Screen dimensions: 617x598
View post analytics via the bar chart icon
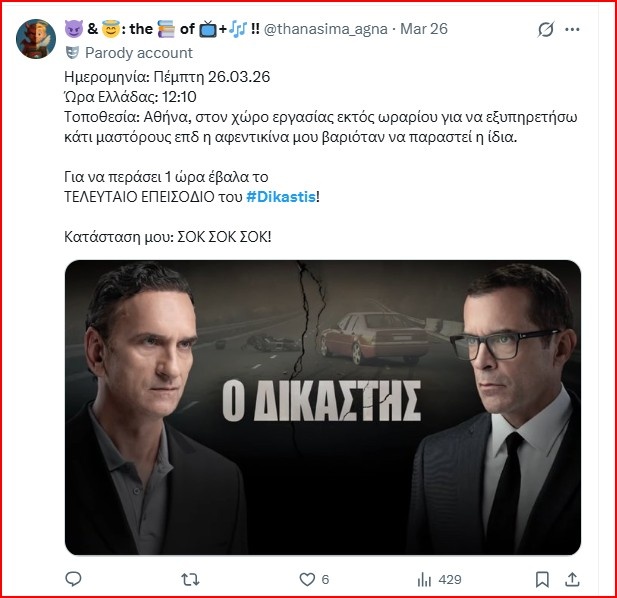click(x=423, y=578)
